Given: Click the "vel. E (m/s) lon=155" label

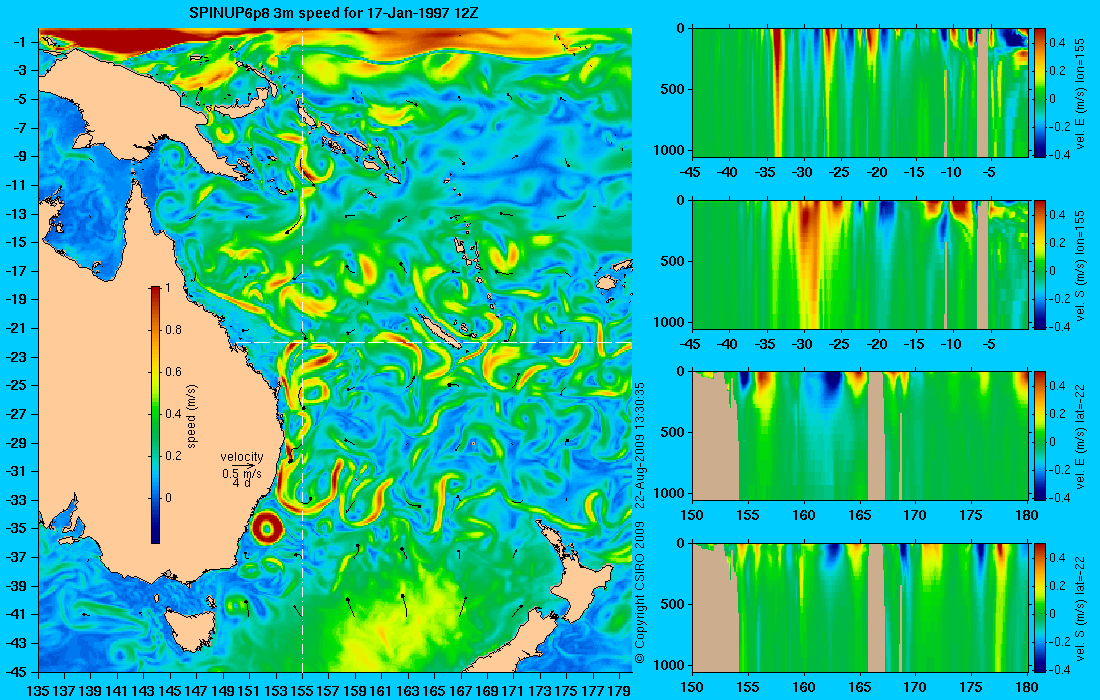Looking at the screenshot, I should coord(1079,93).
